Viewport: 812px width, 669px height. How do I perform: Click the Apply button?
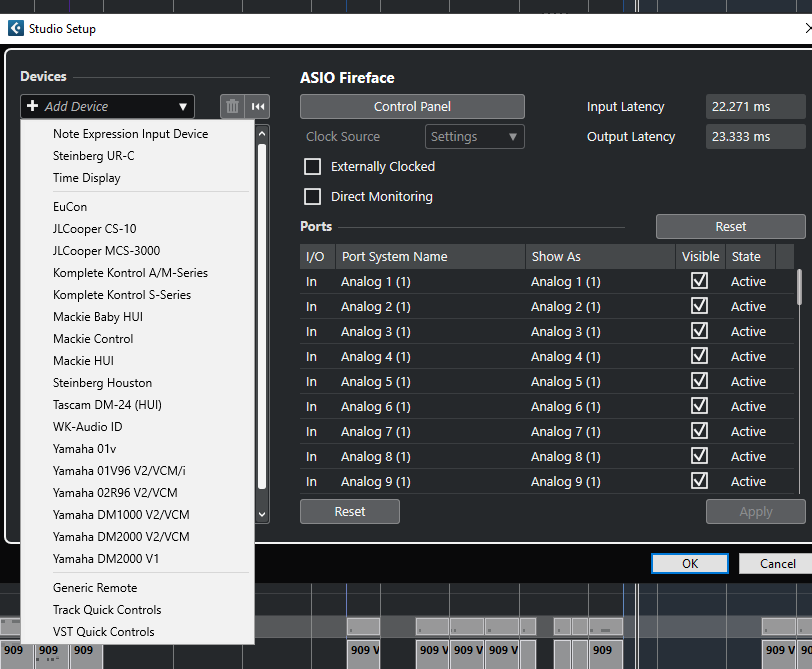pyautogui.click(x=756, y=512)
